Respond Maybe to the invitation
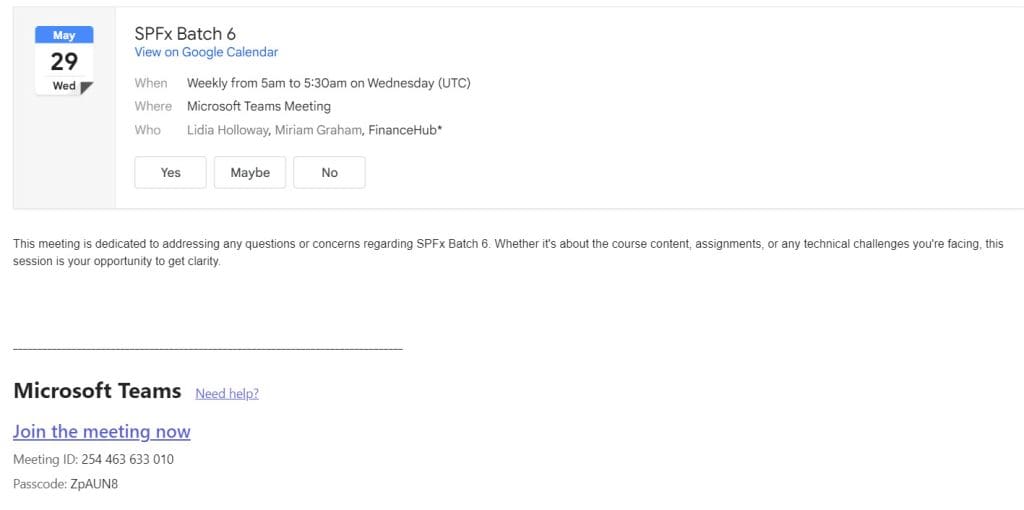 tap(250, 172)
